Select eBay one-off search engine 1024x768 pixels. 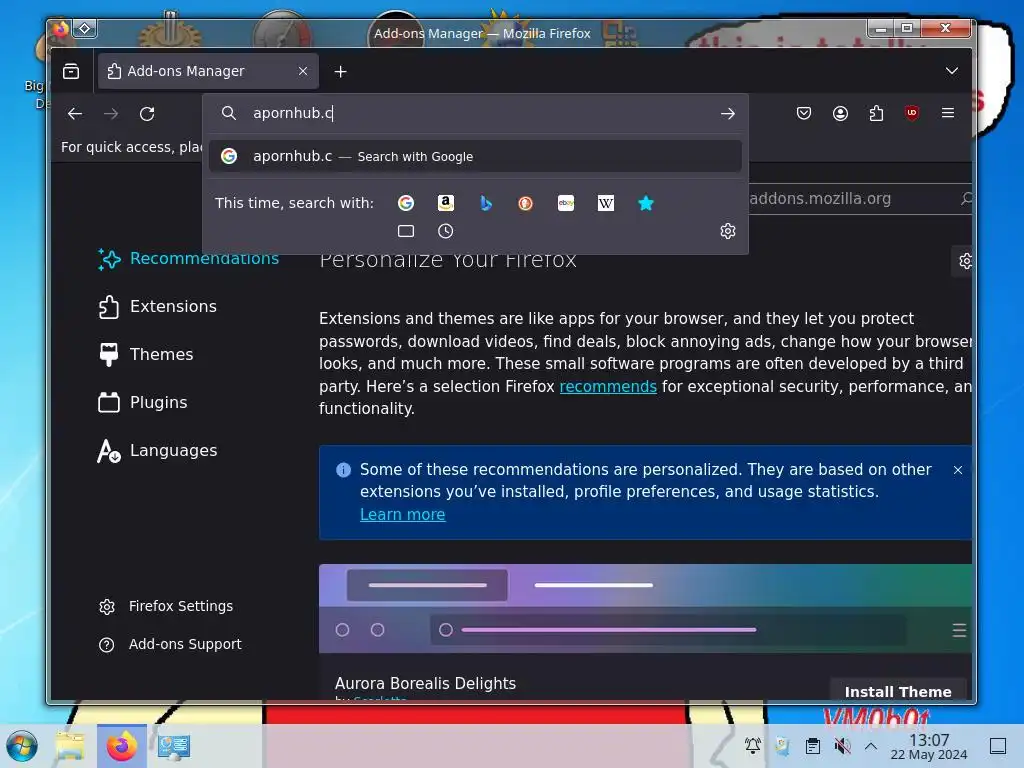pos(566,203)
